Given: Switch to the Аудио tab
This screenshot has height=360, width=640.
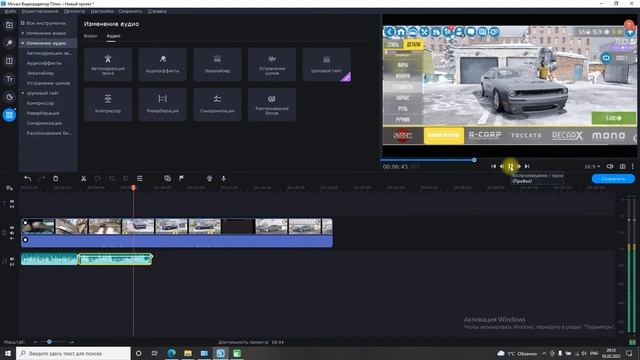Looking at the screenshot, I should (x=113, y=36).
